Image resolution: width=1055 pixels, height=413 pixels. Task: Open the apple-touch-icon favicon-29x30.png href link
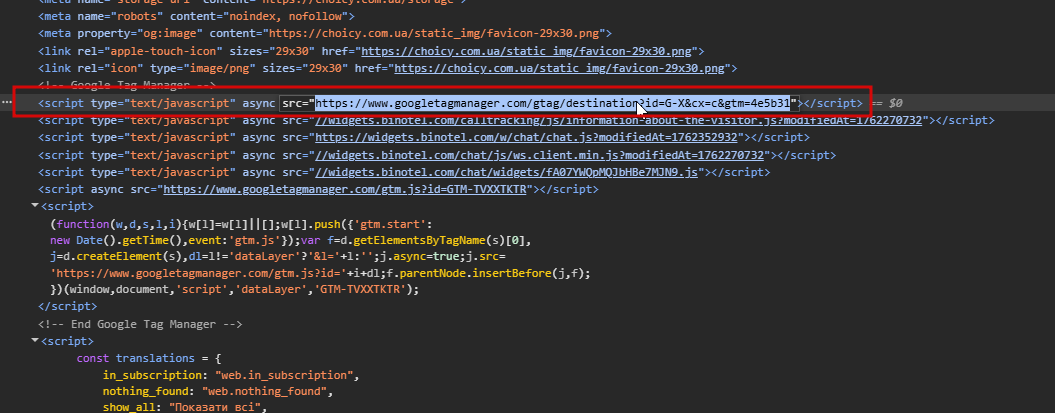pyautogui.click(x=526, y=51)
